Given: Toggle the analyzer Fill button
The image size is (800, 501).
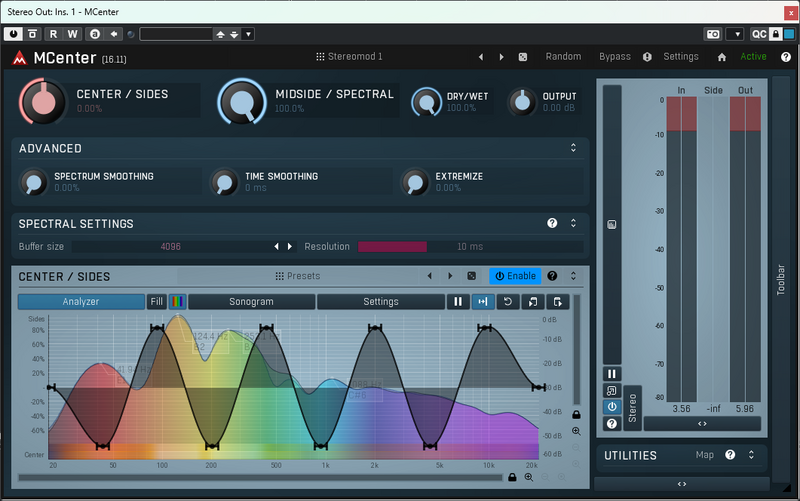Looking at the screenshot, I should pyautogui.click(x=157, y=302).
